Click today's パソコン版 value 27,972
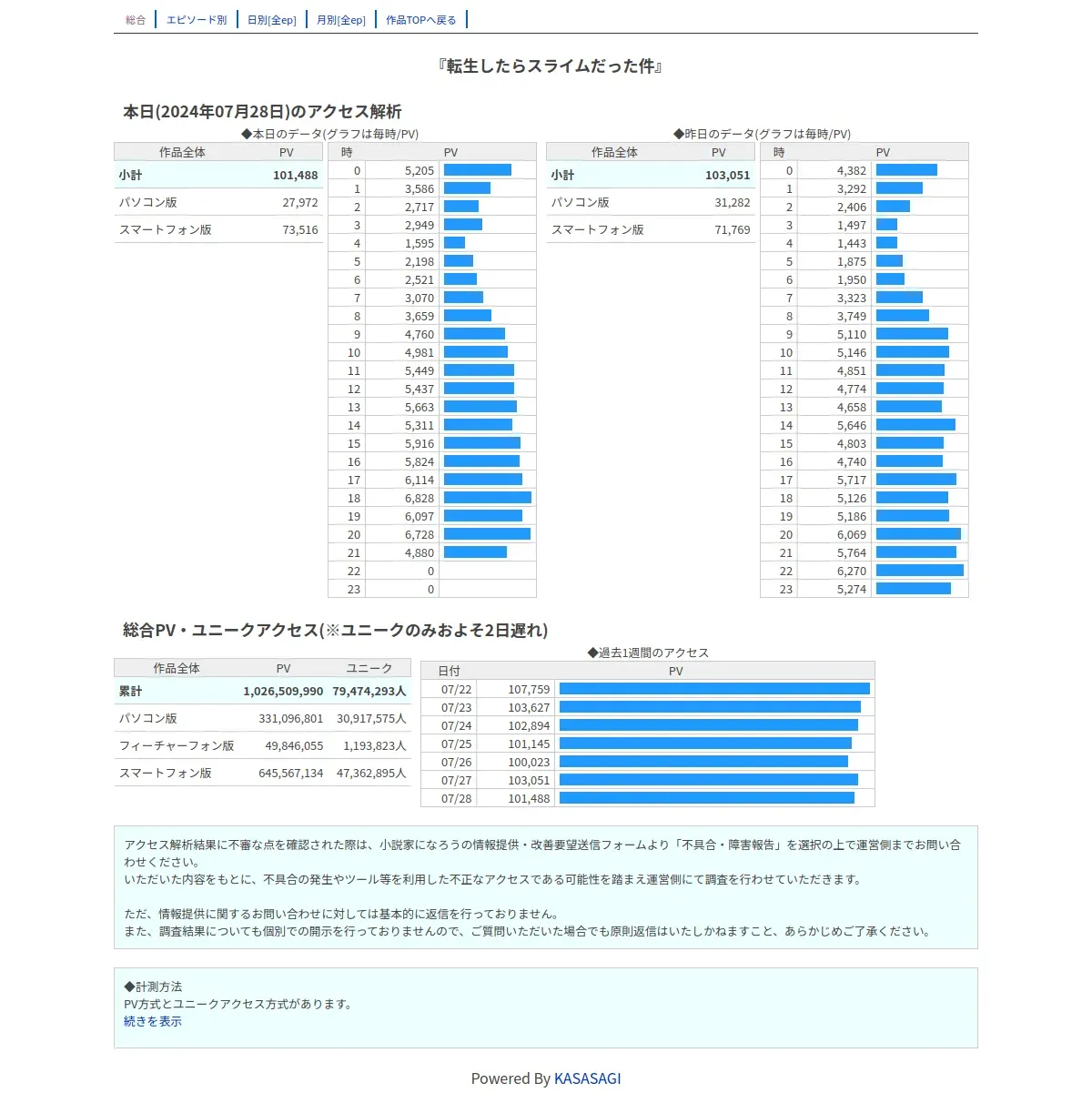1092x1093 pixels. click(300, 202)
